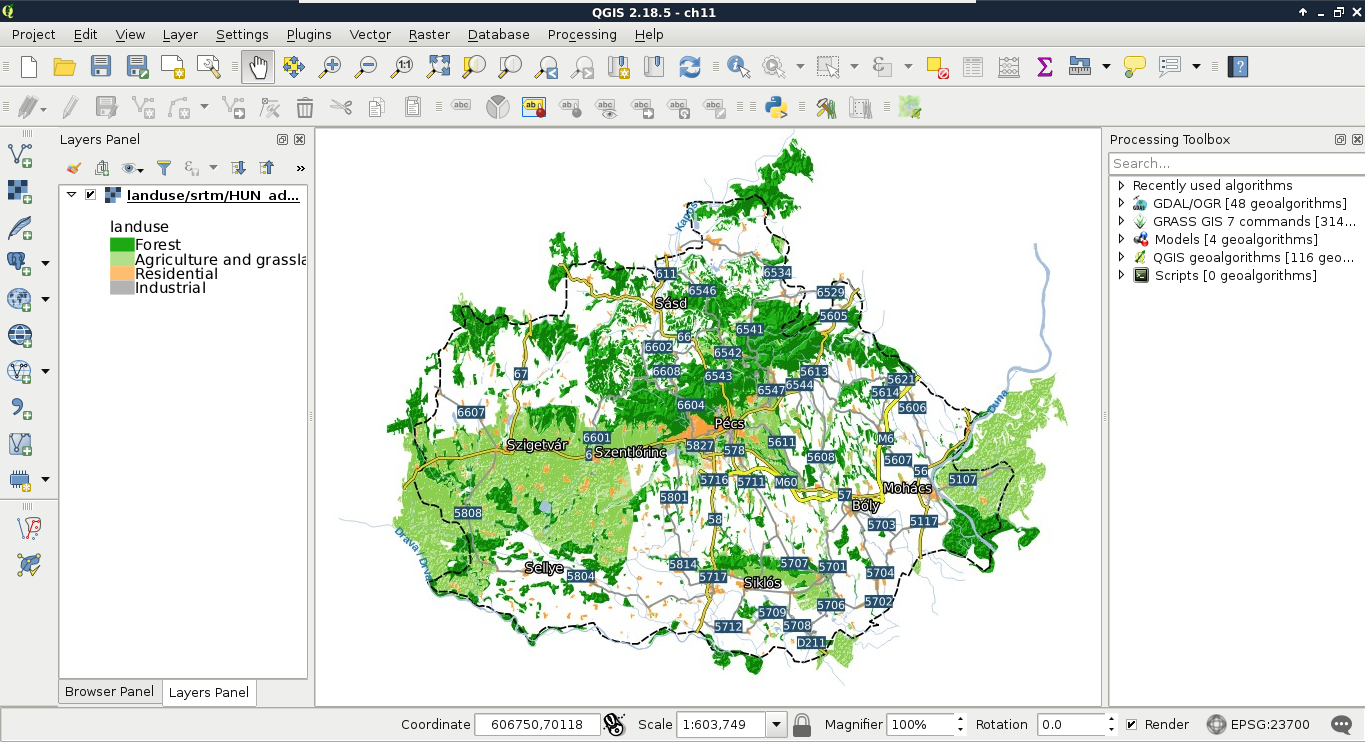Collapse the landuse layer group tree
Screen dimensions: 1365x742
(72, 195)
